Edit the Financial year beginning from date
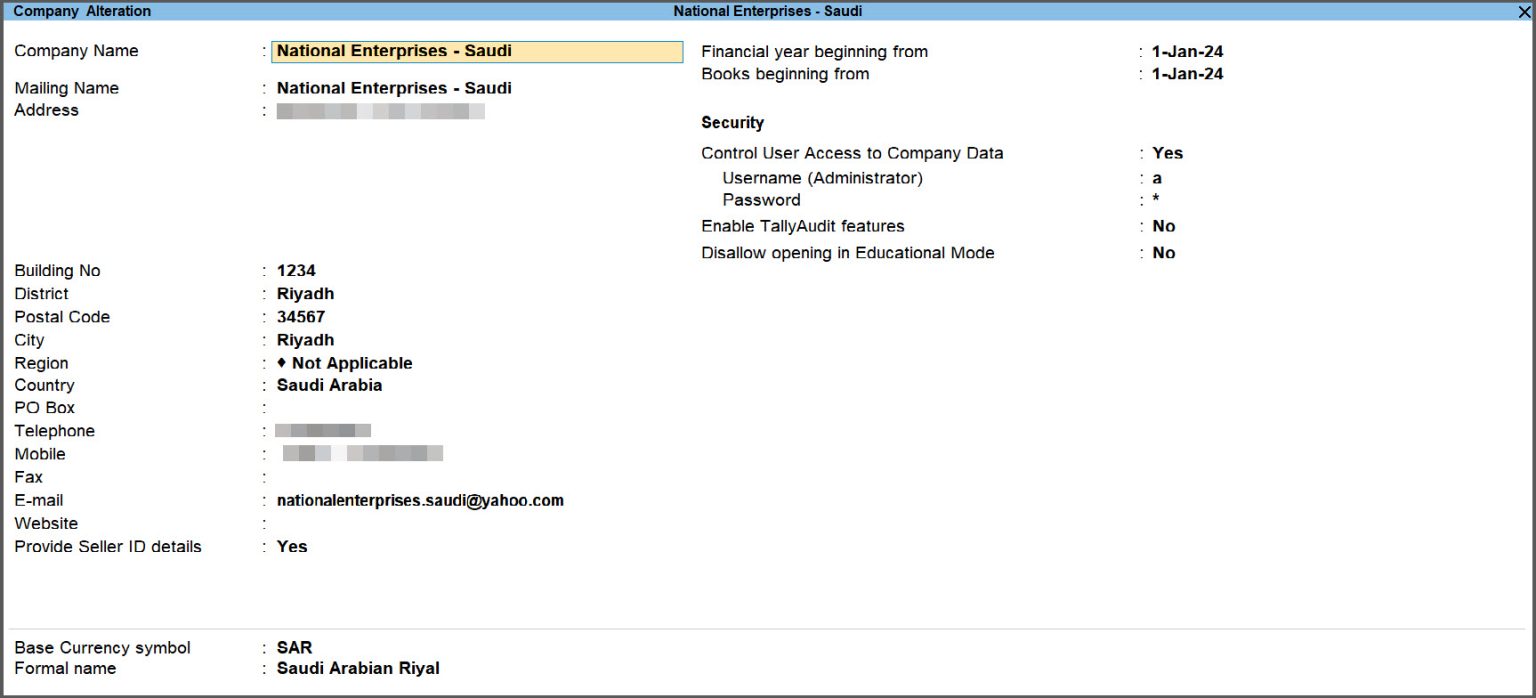Screen dimensions: 1536x698 (x=1186, y=51)
